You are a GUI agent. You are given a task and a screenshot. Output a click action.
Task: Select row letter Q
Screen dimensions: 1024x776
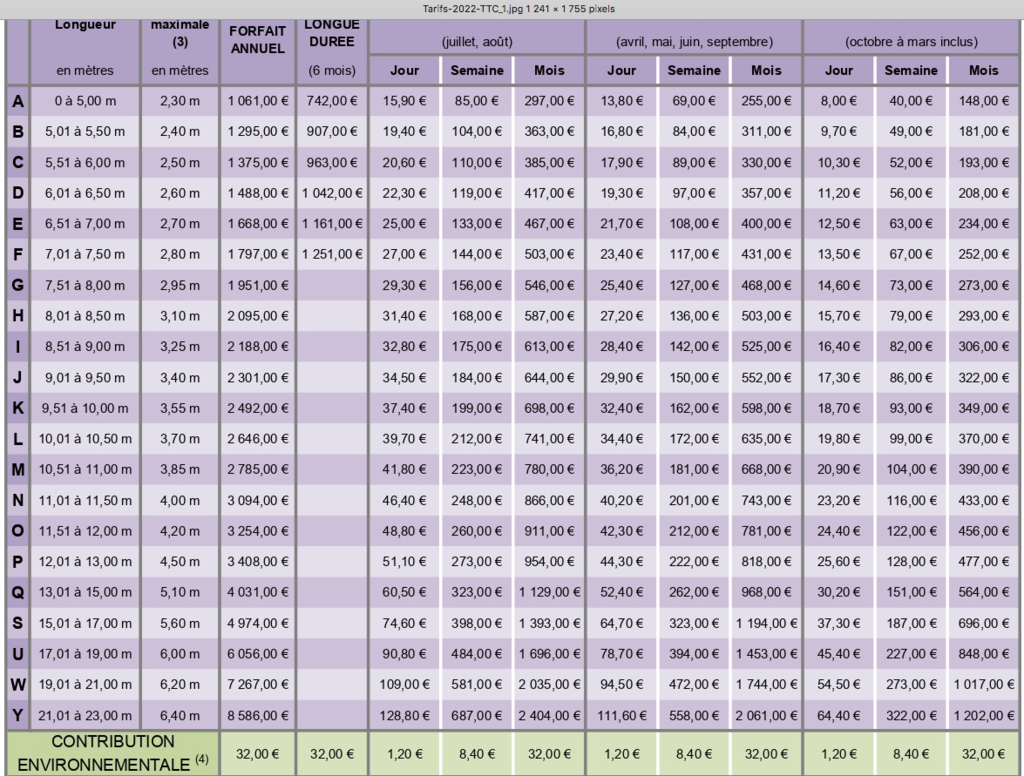click(18, 592)
